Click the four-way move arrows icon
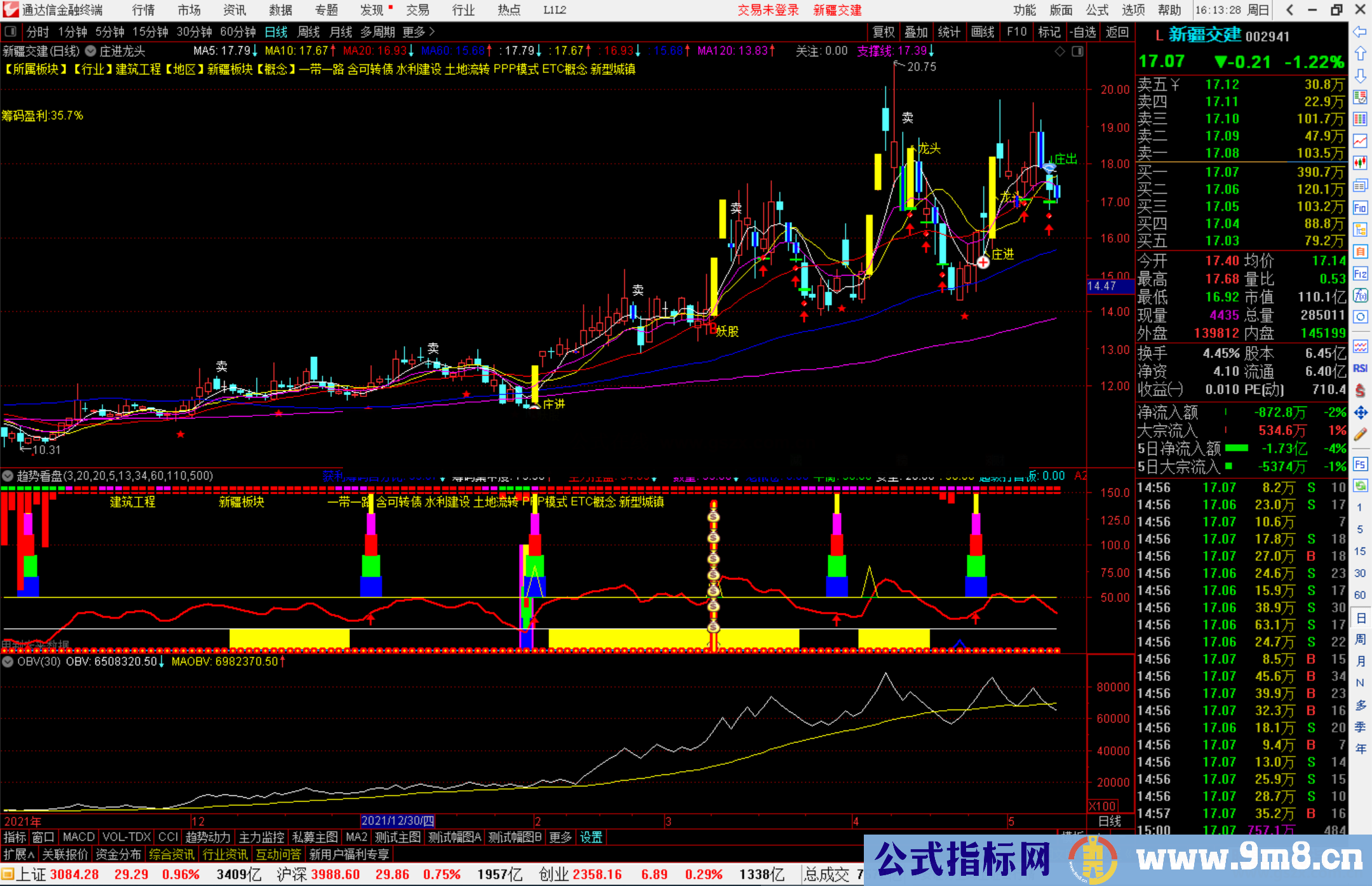Screen dimensions: 1372x886 tap(1360, 413)
